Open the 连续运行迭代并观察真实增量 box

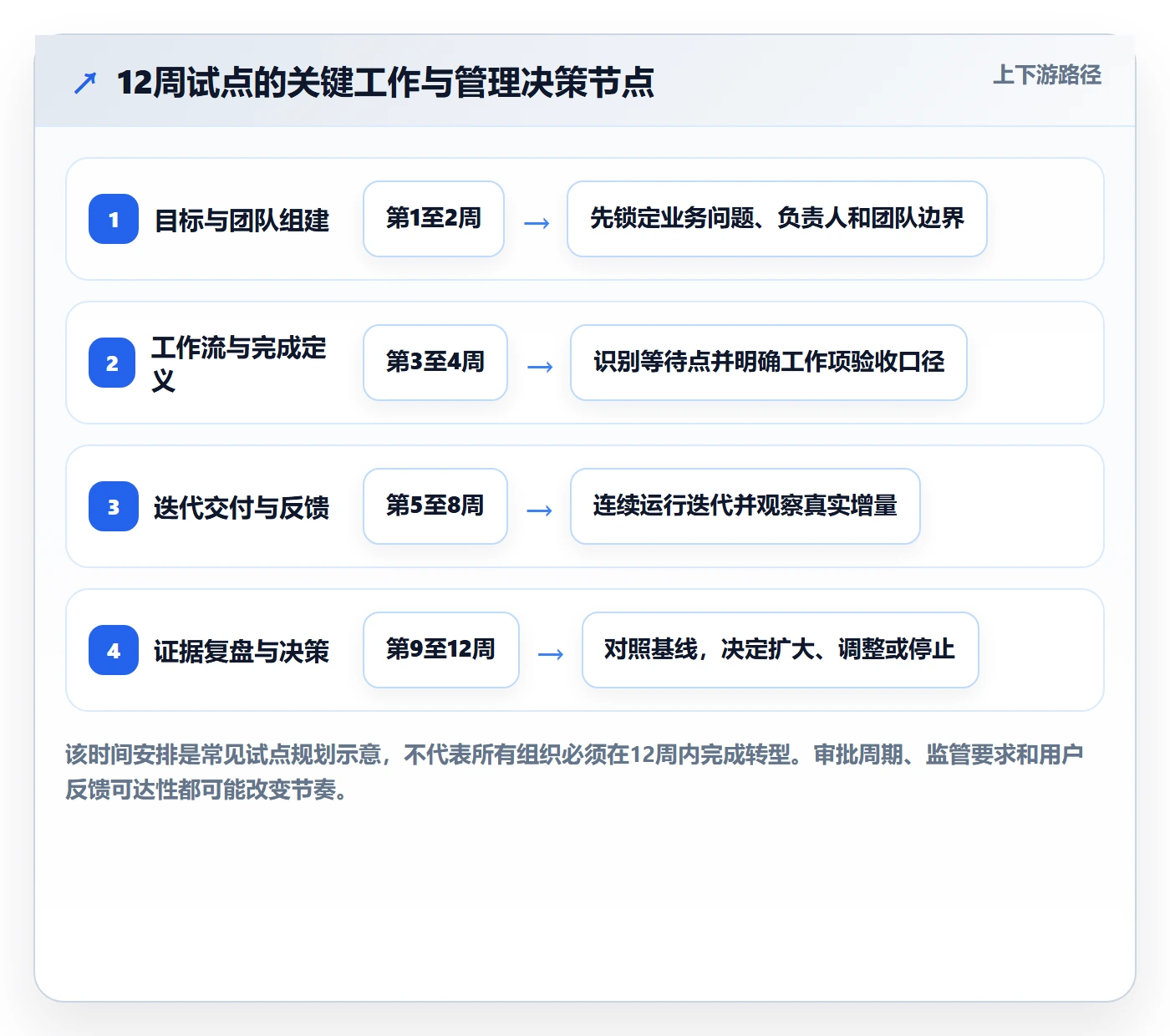745,506
